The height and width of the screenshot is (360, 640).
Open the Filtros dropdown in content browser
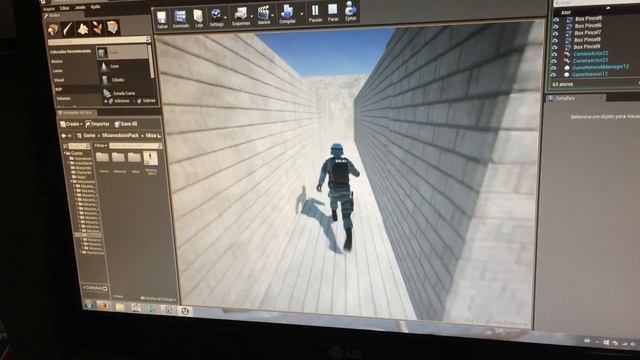point(100,145)
